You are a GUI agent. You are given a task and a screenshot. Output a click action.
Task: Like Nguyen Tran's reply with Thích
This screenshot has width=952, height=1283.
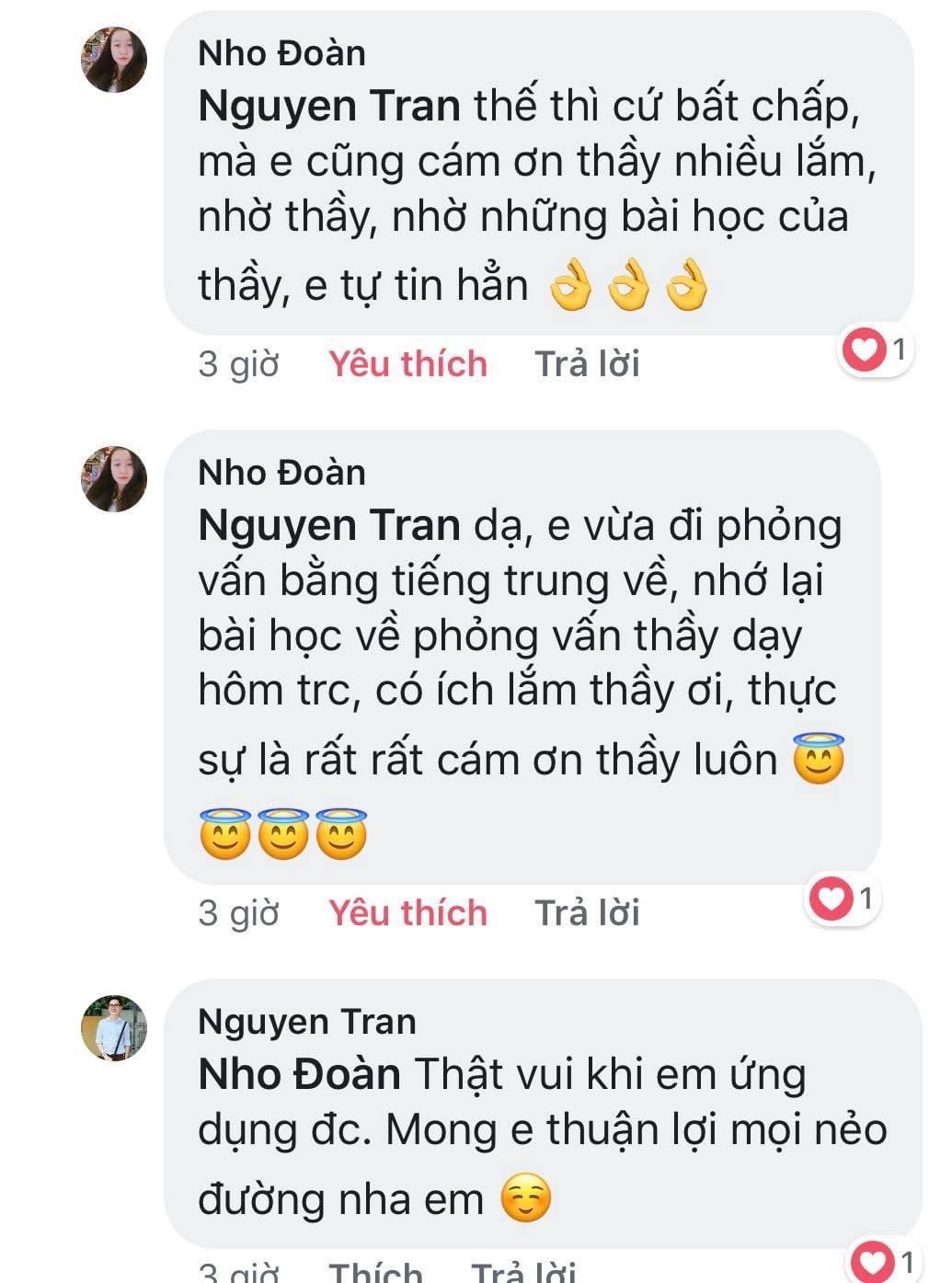point(375,1272)
